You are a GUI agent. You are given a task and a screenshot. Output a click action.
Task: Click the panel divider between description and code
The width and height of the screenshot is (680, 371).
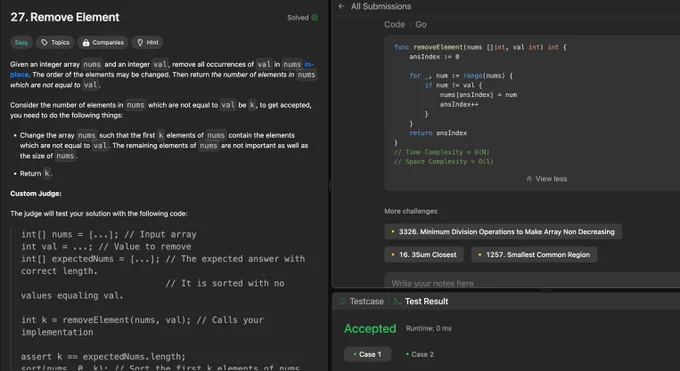coord(330,186)
